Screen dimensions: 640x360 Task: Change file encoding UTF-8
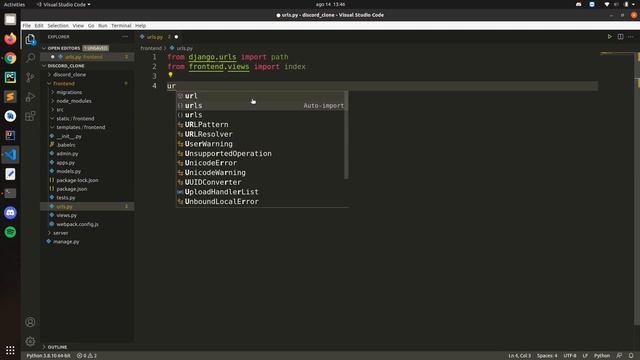(570, 356)
